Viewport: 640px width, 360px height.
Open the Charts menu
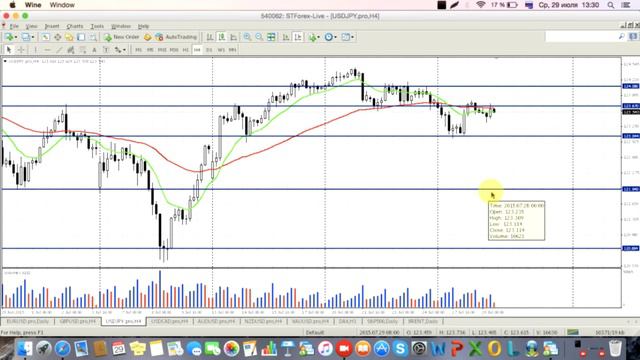click(x=75, y=26)
